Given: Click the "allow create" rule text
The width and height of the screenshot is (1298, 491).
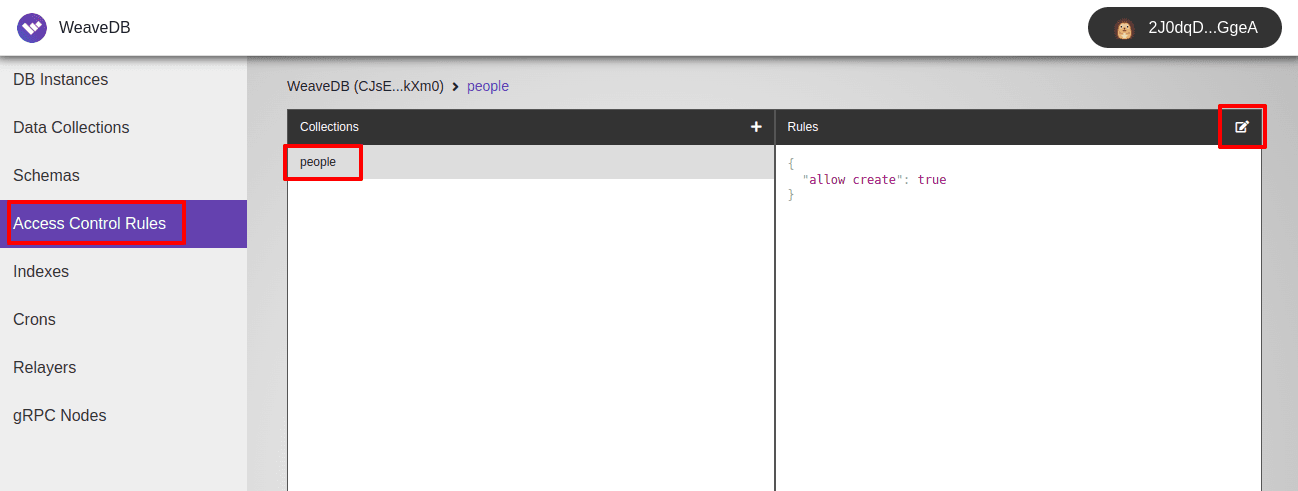Looking at the screenshot, I should click(x=853, y=180).
